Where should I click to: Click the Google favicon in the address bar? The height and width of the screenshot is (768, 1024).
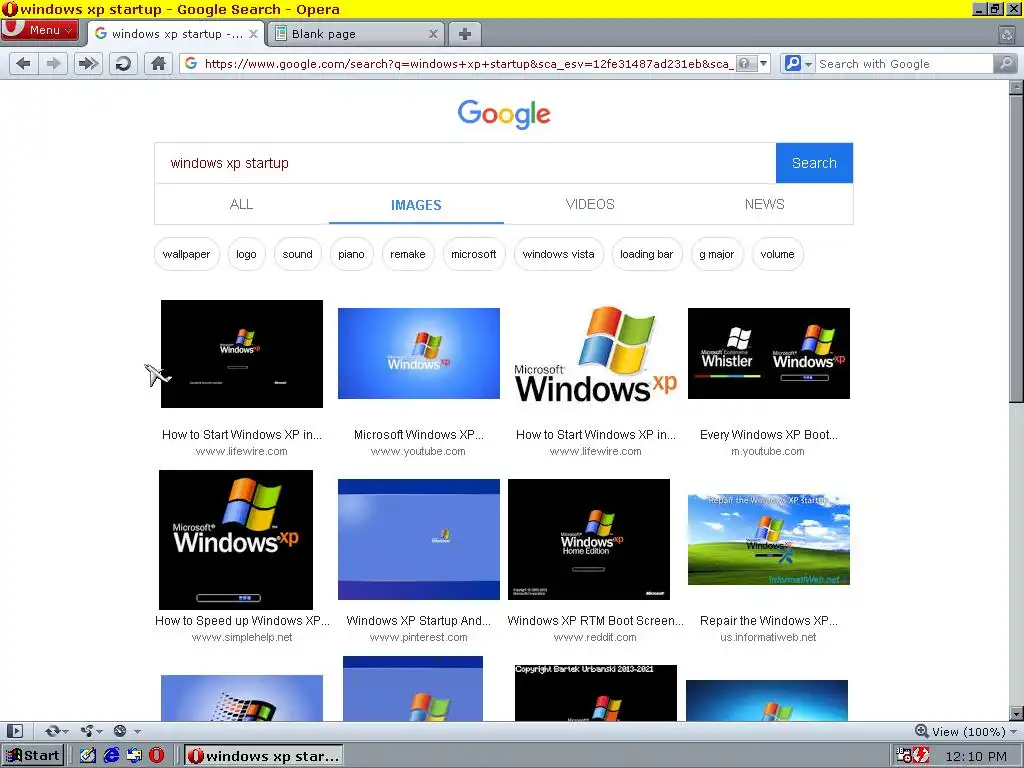(x=191, y=63)
